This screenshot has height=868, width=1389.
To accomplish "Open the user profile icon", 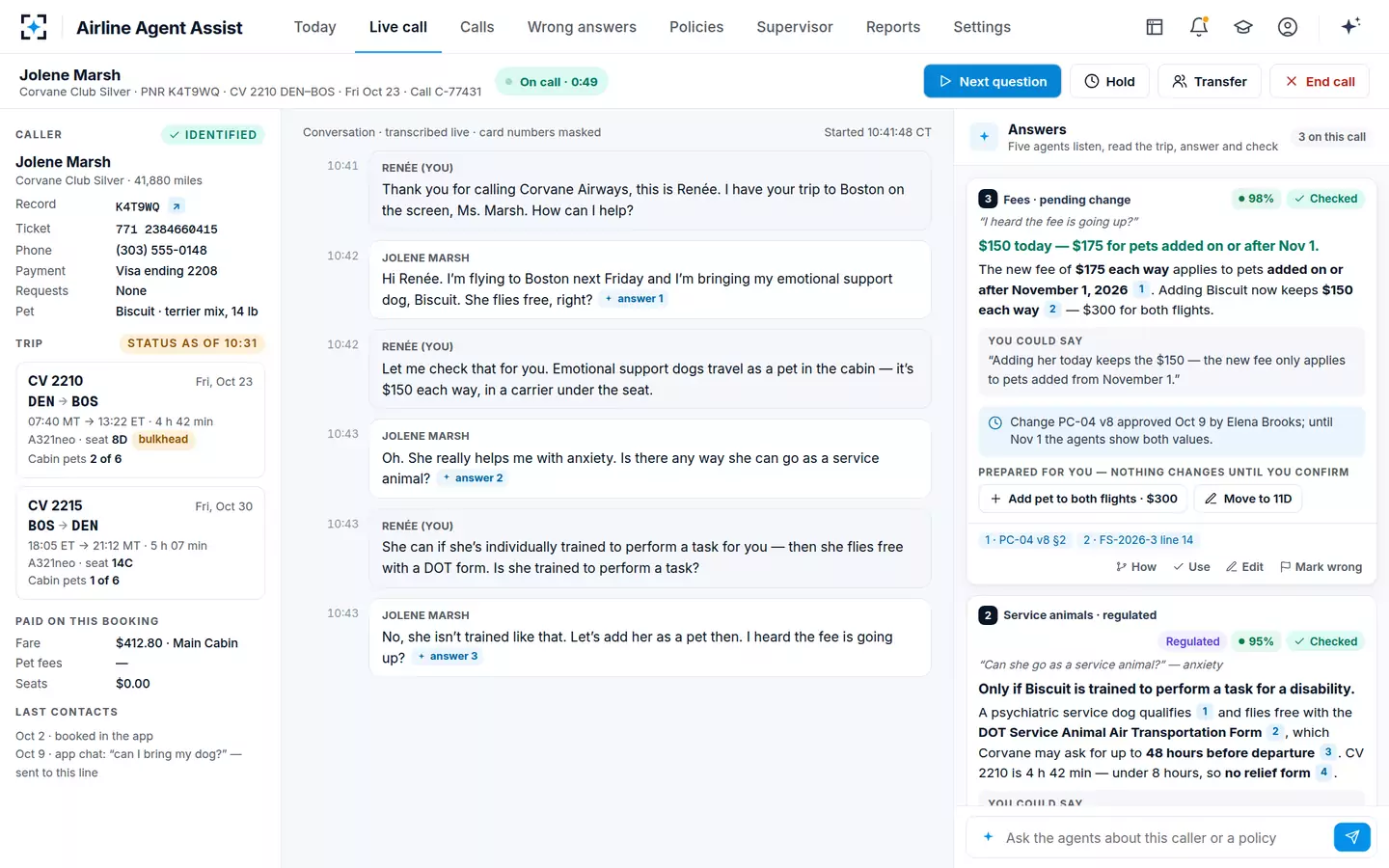I will coord(1288,27).
